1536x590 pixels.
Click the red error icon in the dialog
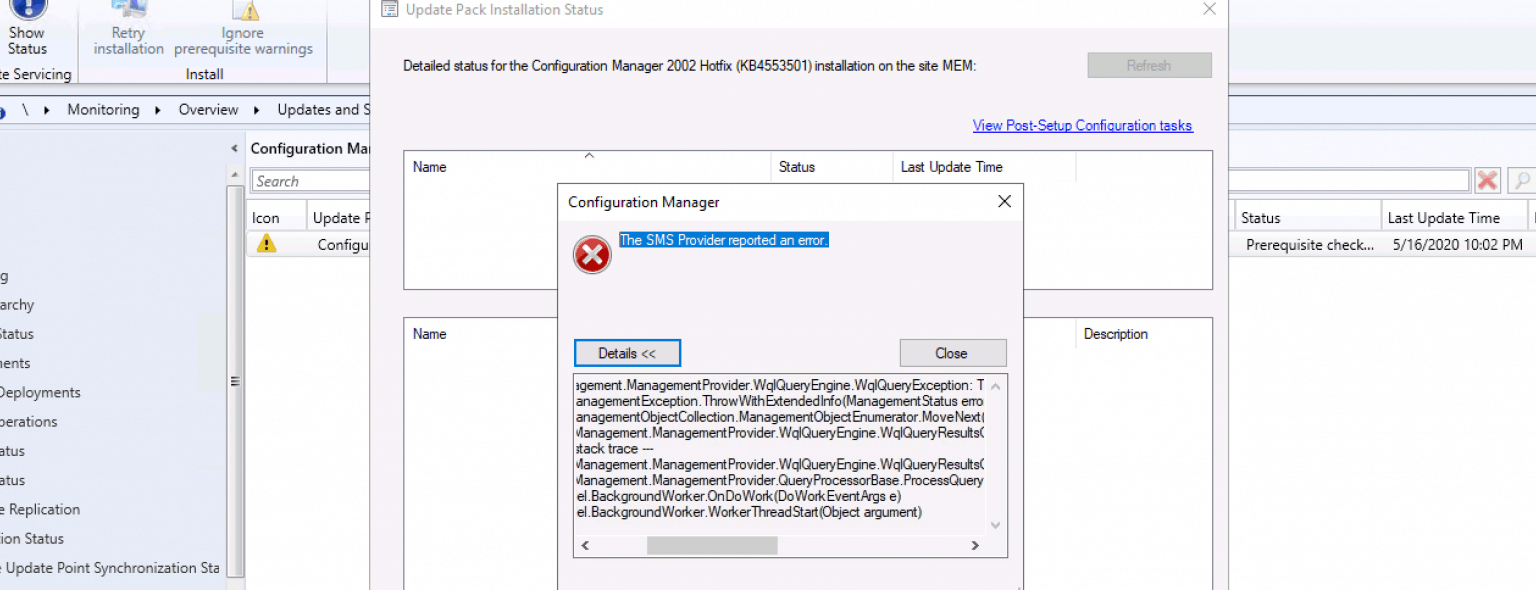[591, 254]
